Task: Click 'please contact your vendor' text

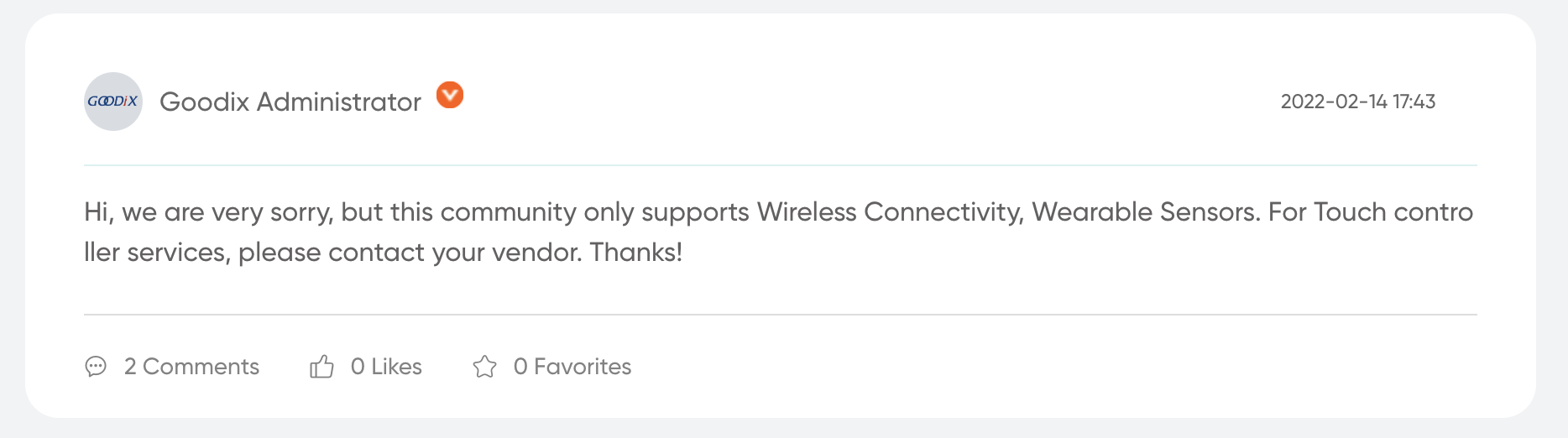Action: pos(410,253)
